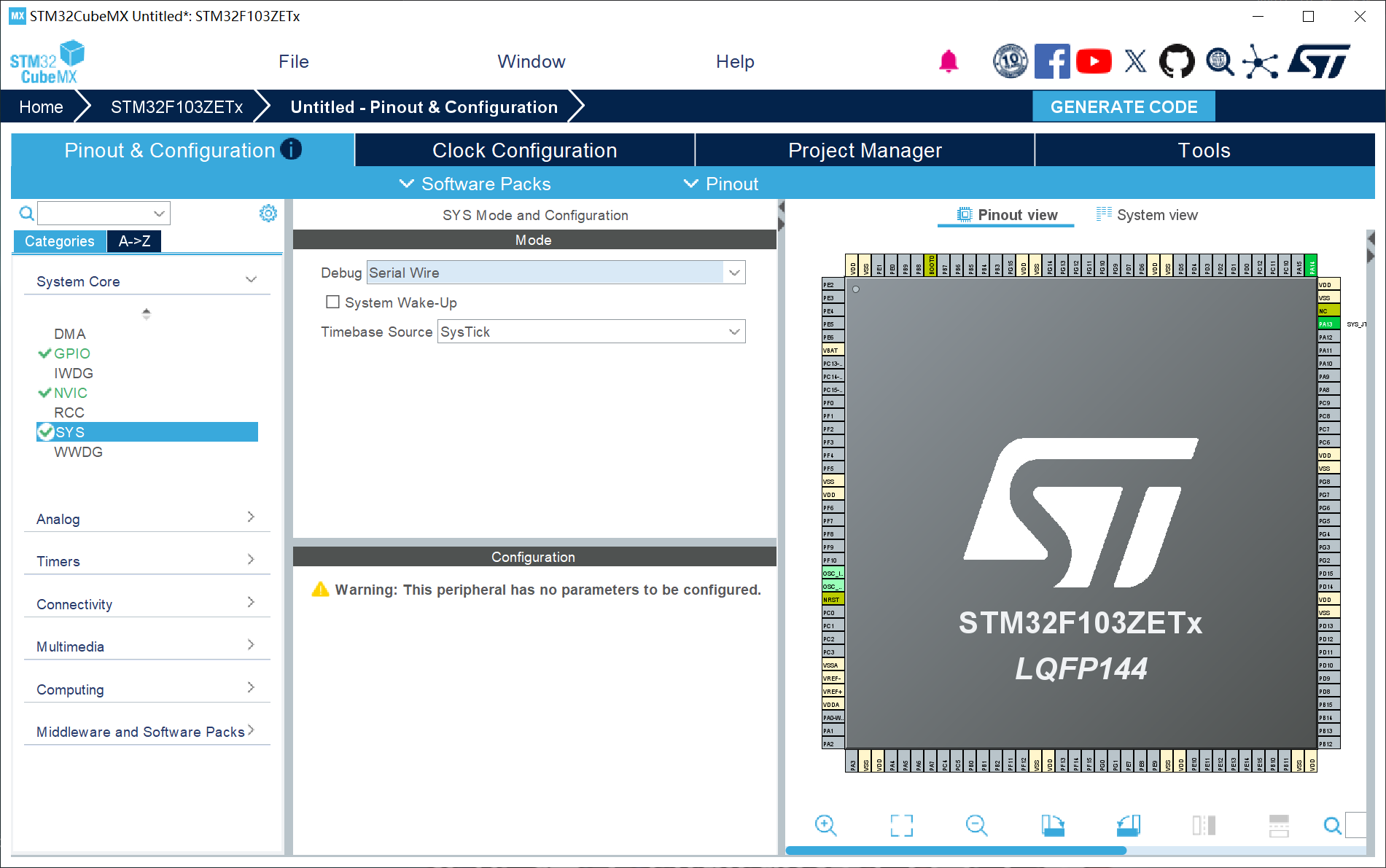Screen dimensions: 1386x868
Task: Switch to Clock Configuration tab
Action: click(525, 150)
